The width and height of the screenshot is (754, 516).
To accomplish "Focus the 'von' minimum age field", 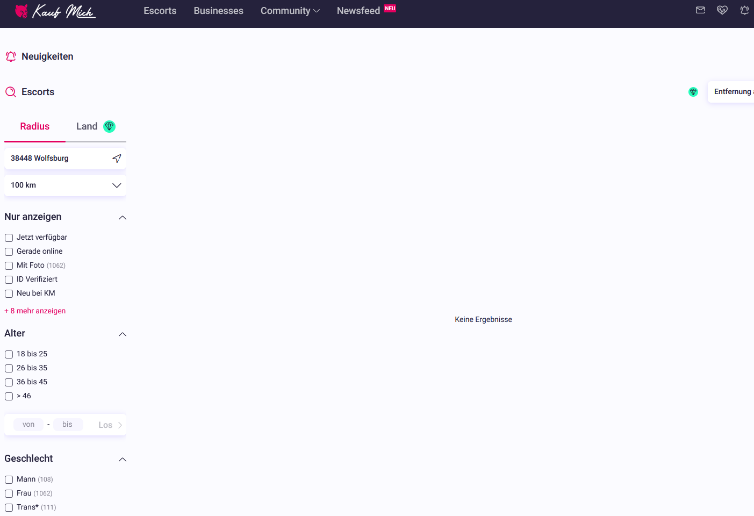I will (x=28, y=425).
